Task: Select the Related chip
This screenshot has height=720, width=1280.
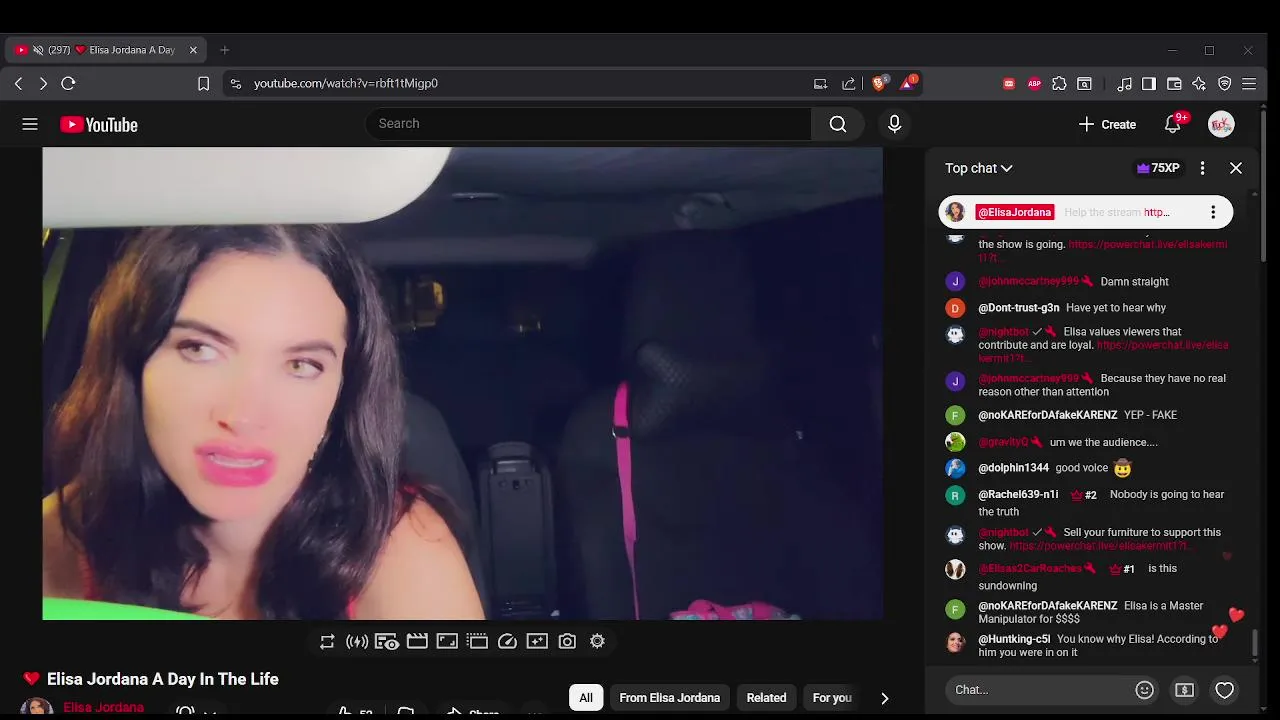Action: 767,698
